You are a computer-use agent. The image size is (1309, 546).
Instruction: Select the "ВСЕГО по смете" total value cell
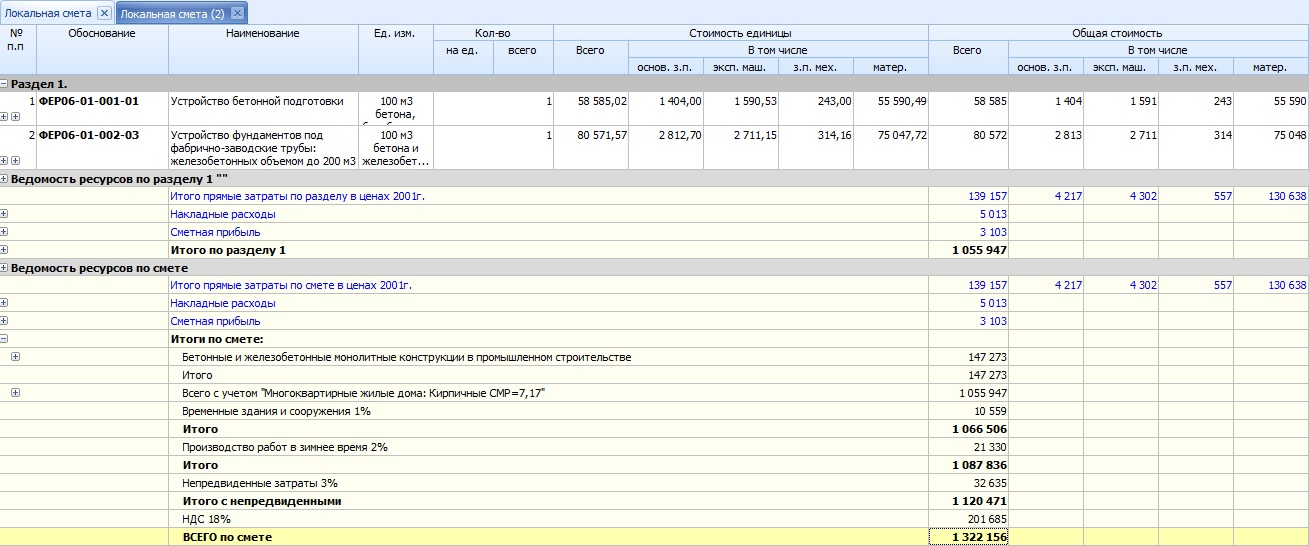tap(968, 537)
